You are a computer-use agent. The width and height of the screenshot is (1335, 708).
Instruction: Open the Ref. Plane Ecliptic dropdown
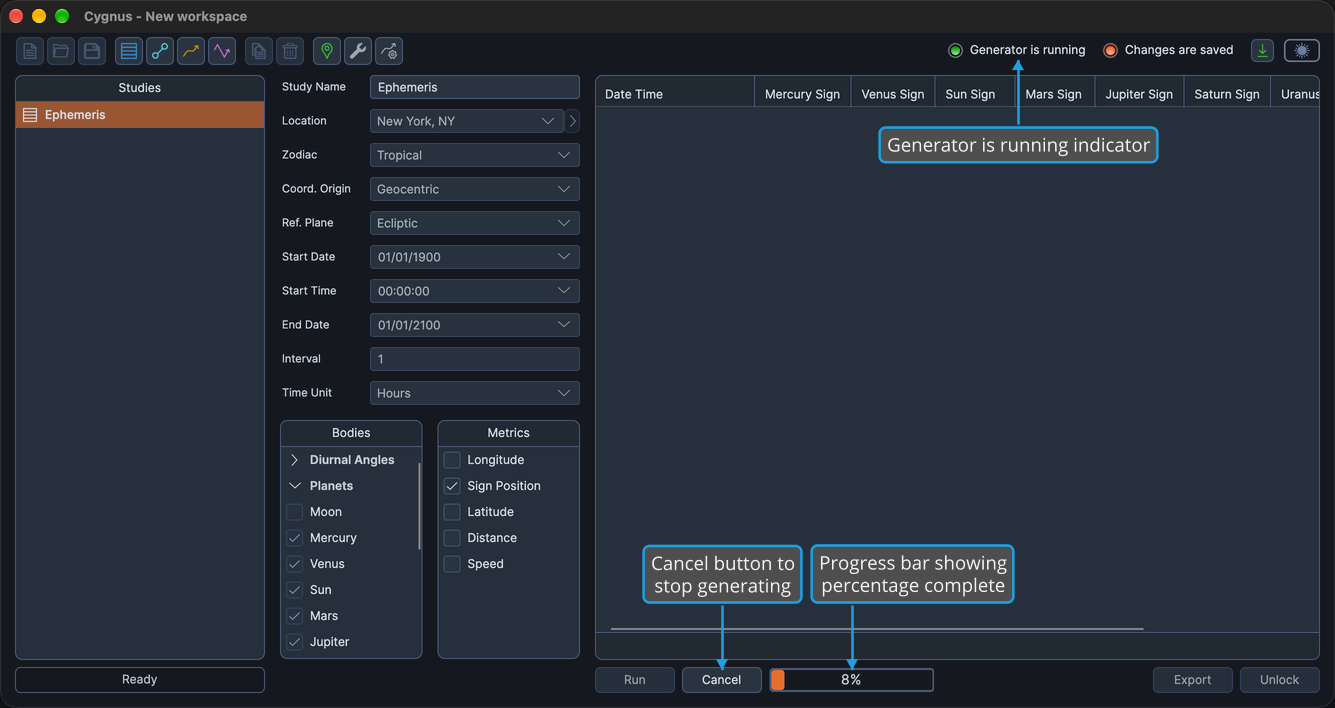(475, 223)
